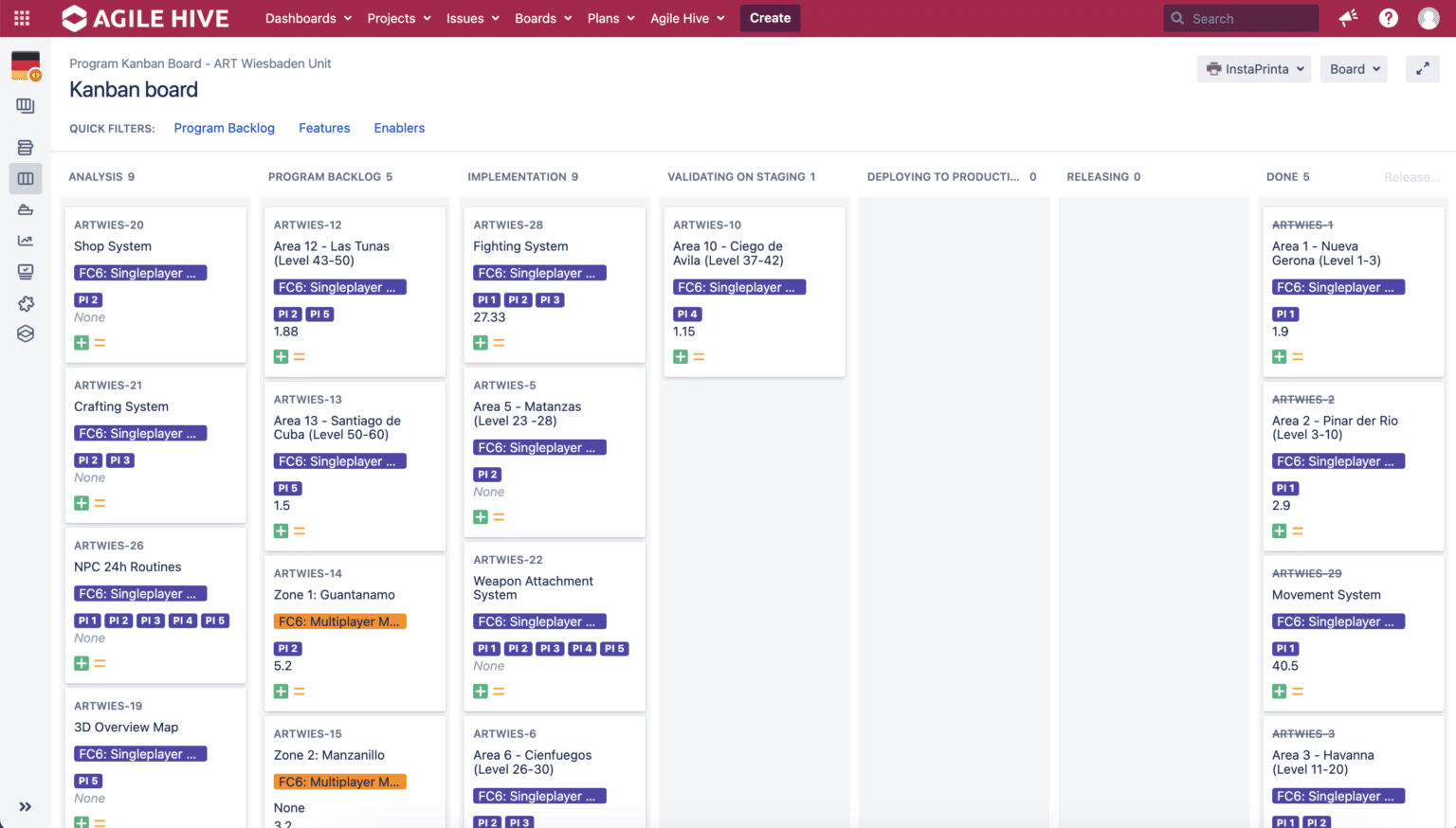Open the ARTWIES-28 issue key link

coord(508,225)
